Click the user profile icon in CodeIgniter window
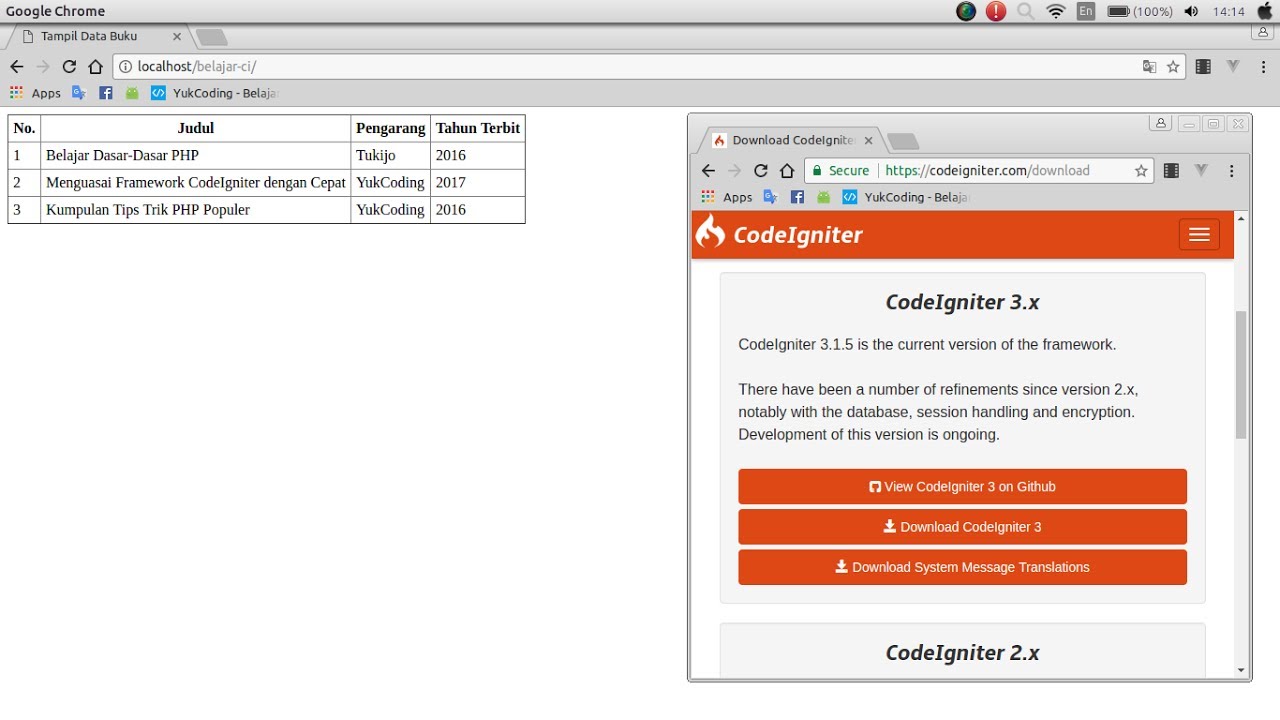The width and height of the screenshot is (1280, 720). 1160,123
